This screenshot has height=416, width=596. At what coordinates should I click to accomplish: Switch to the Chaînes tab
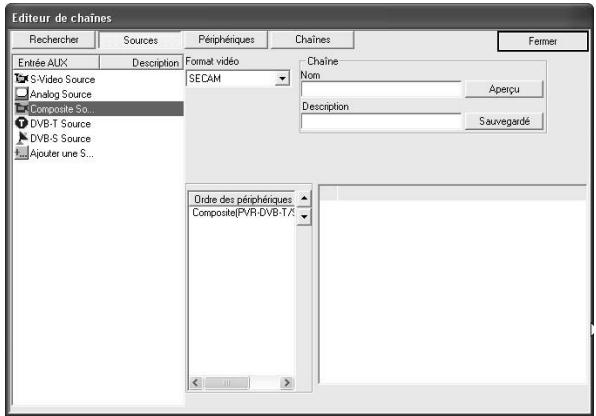(x=312, y=40)
